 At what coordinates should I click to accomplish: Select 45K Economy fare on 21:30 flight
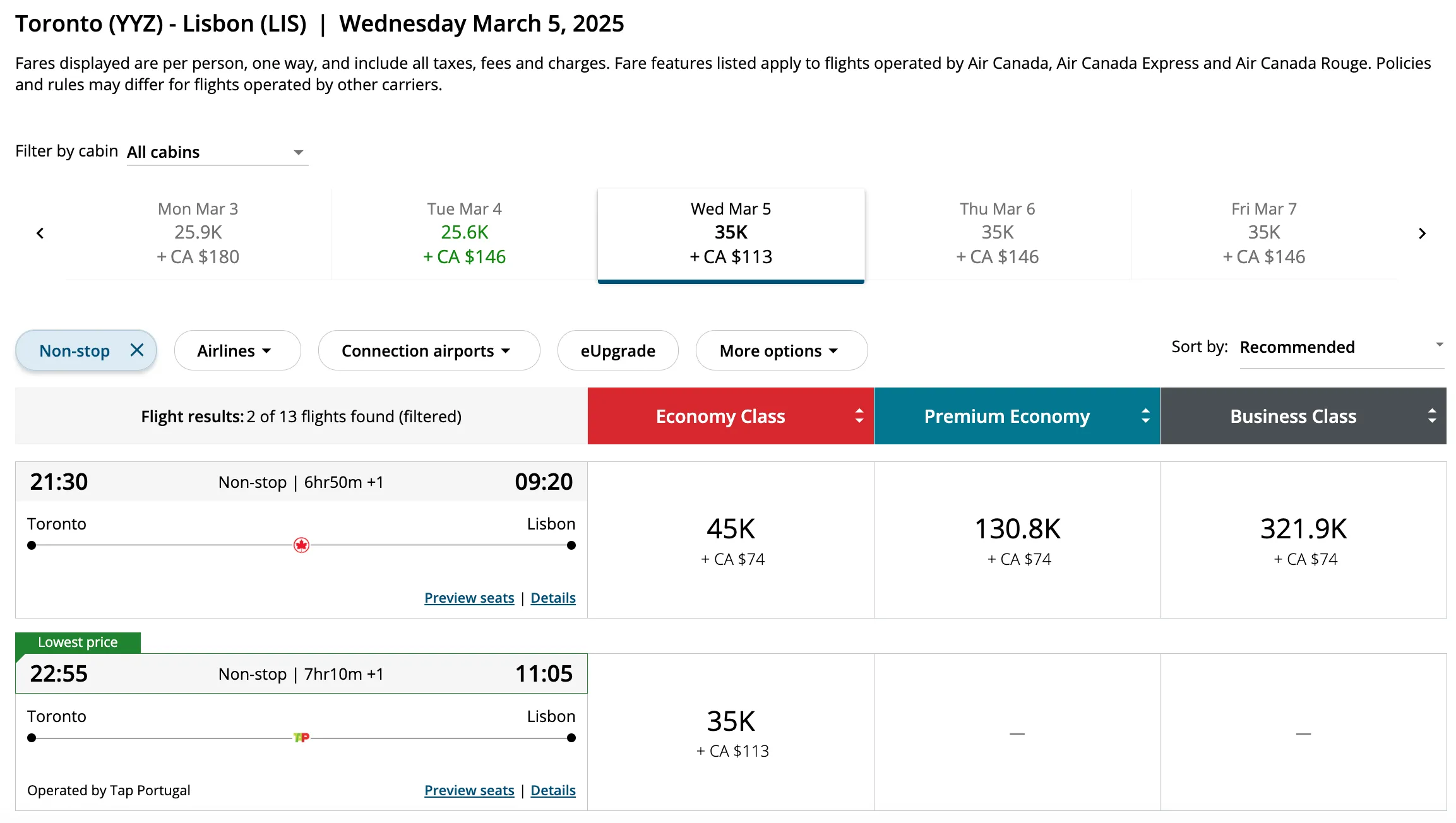pyautogui.click(x=731, y=540)
